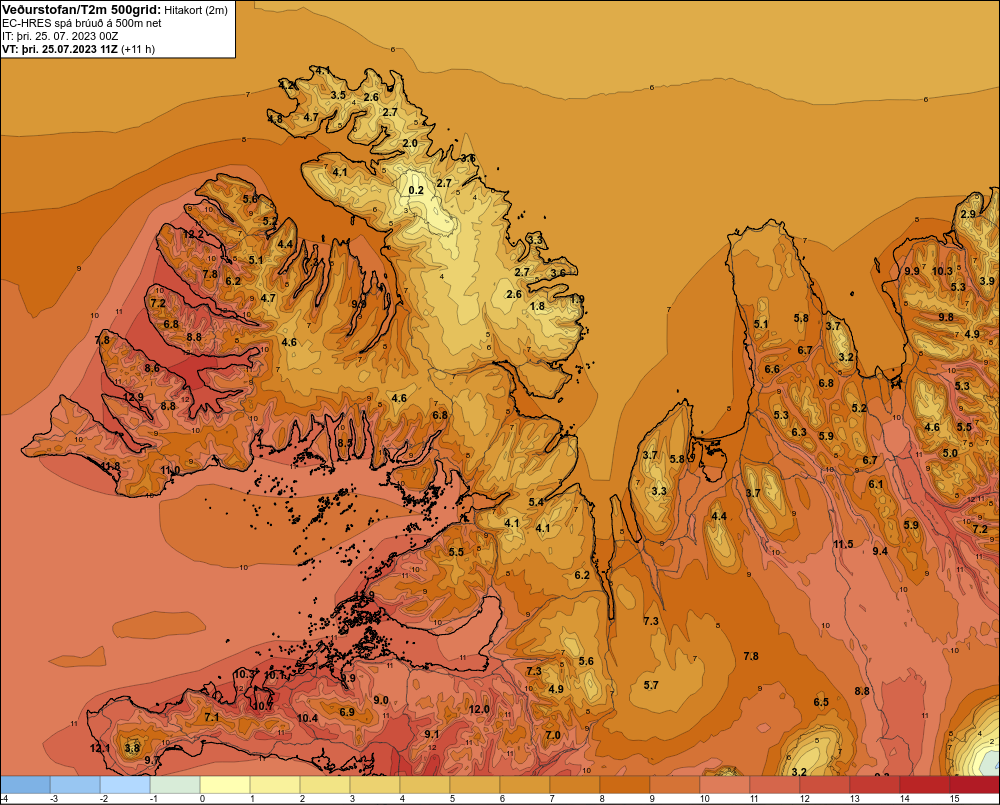Click the 7.0 temperature value
Image resolution: width=1000 pixels, height=805 pixels.
click(x=552, y=735)
